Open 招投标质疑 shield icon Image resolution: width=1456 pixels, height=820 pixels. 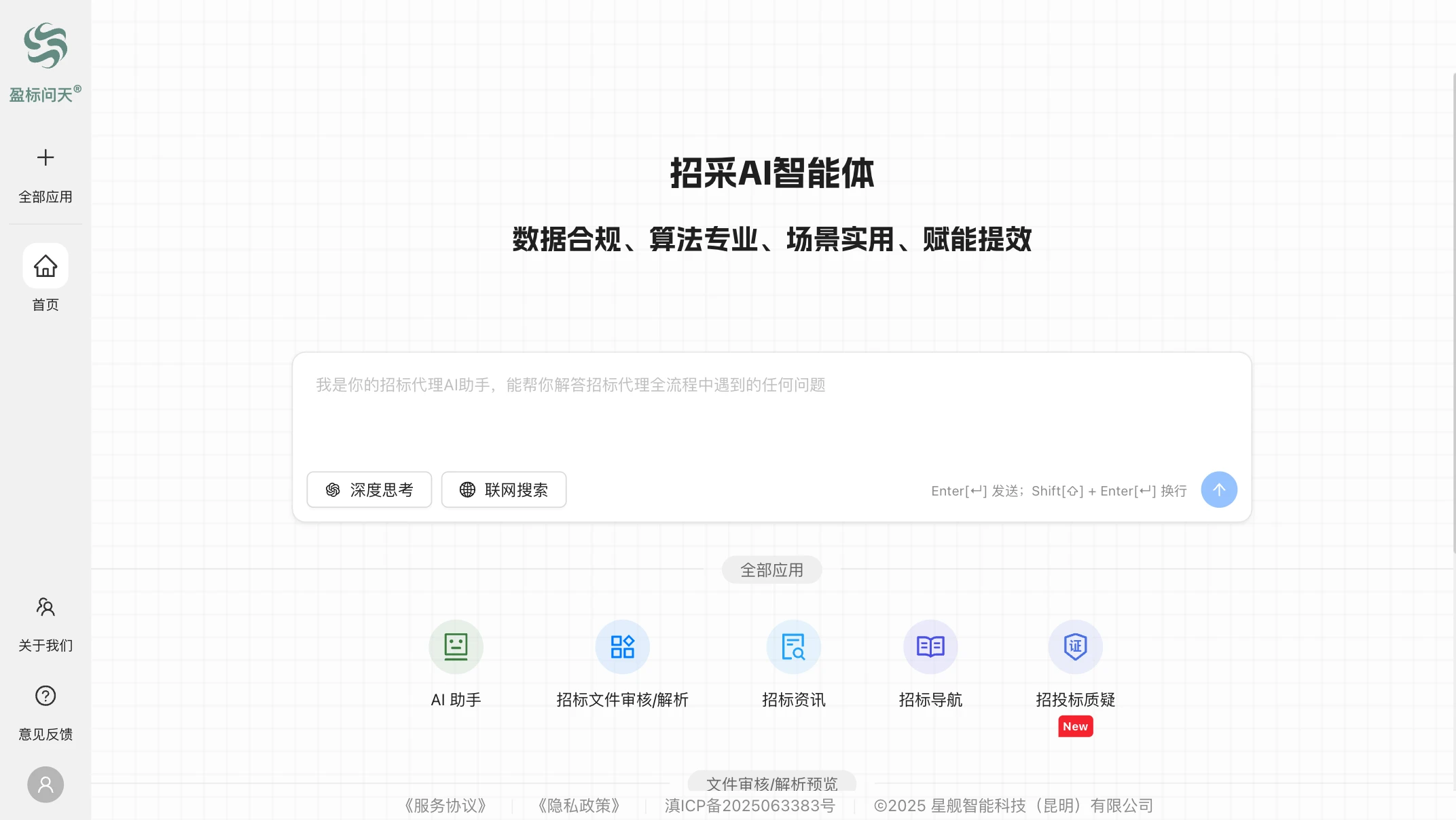(x=1075, y=647)
